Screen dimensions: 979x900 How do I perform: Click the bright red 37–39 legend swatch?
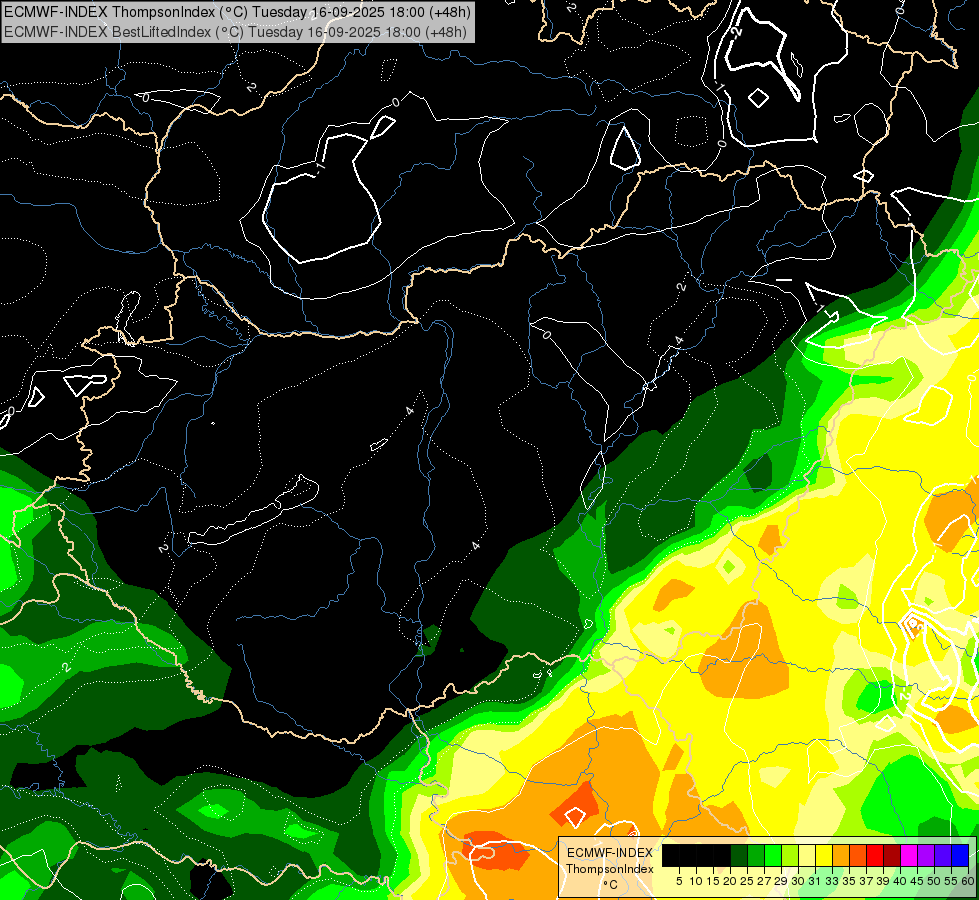pos(875,856)
